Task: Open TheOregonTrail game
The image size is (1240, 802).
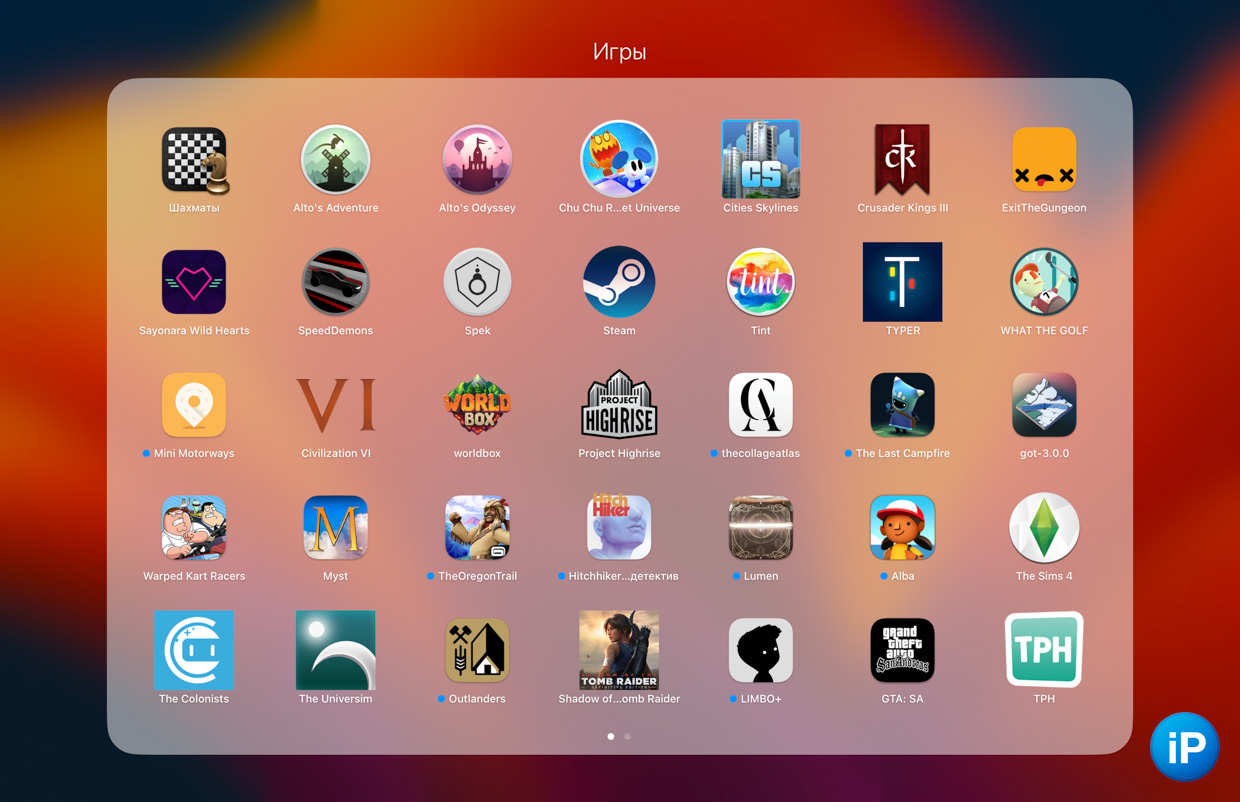Action: [x=477, y=528]
